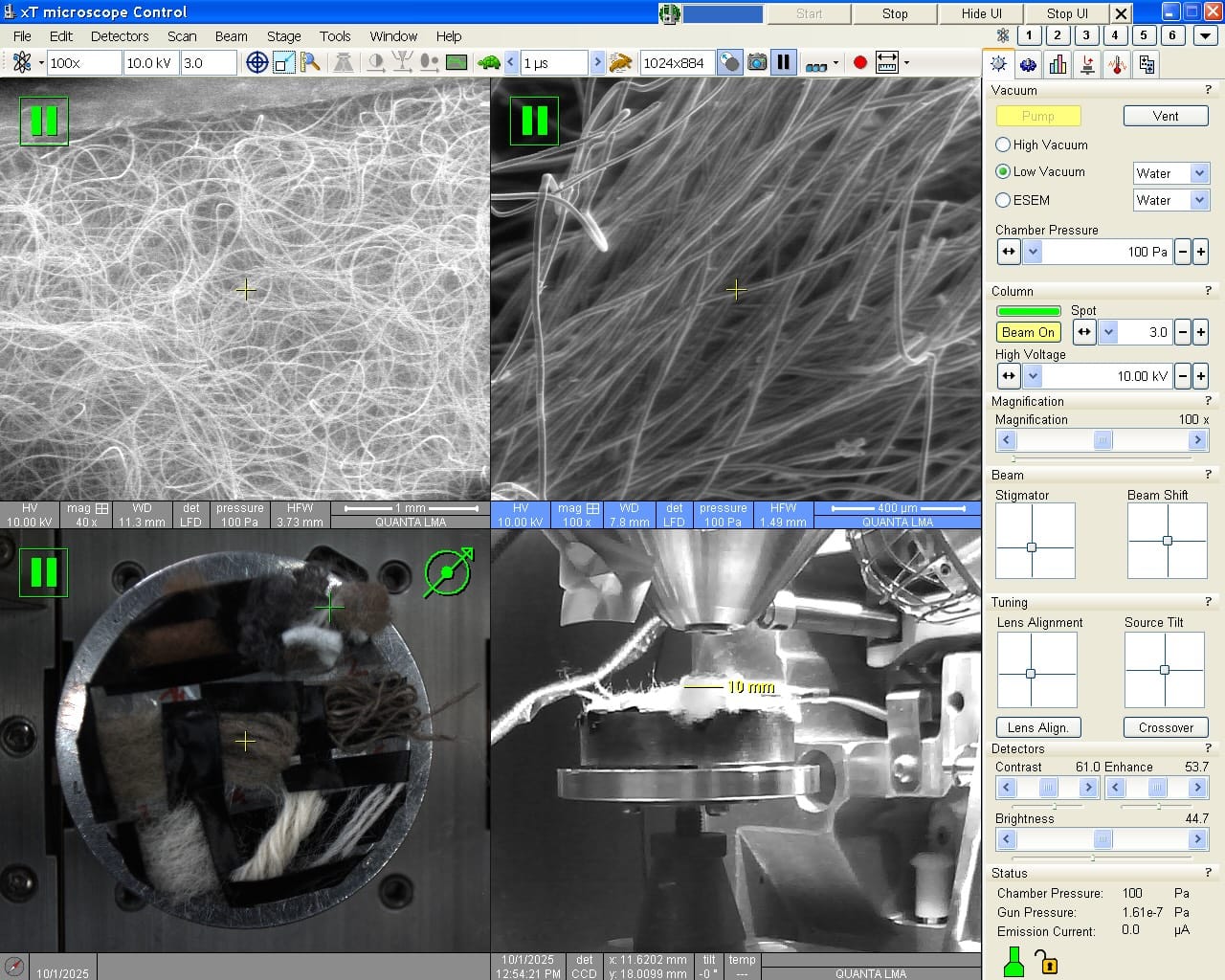Screen dimensions: 1225x980
Task: Open the dwell time dropdown showing 1 µs
Action: (x=553, y=62)
